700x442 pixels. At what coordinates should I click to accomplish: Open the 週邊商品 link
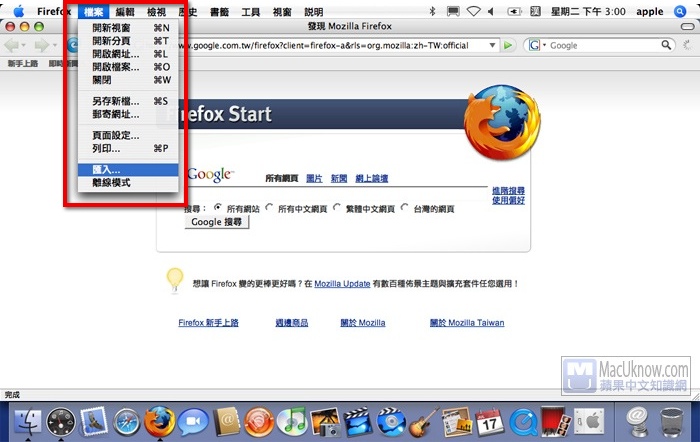[292, 323]
